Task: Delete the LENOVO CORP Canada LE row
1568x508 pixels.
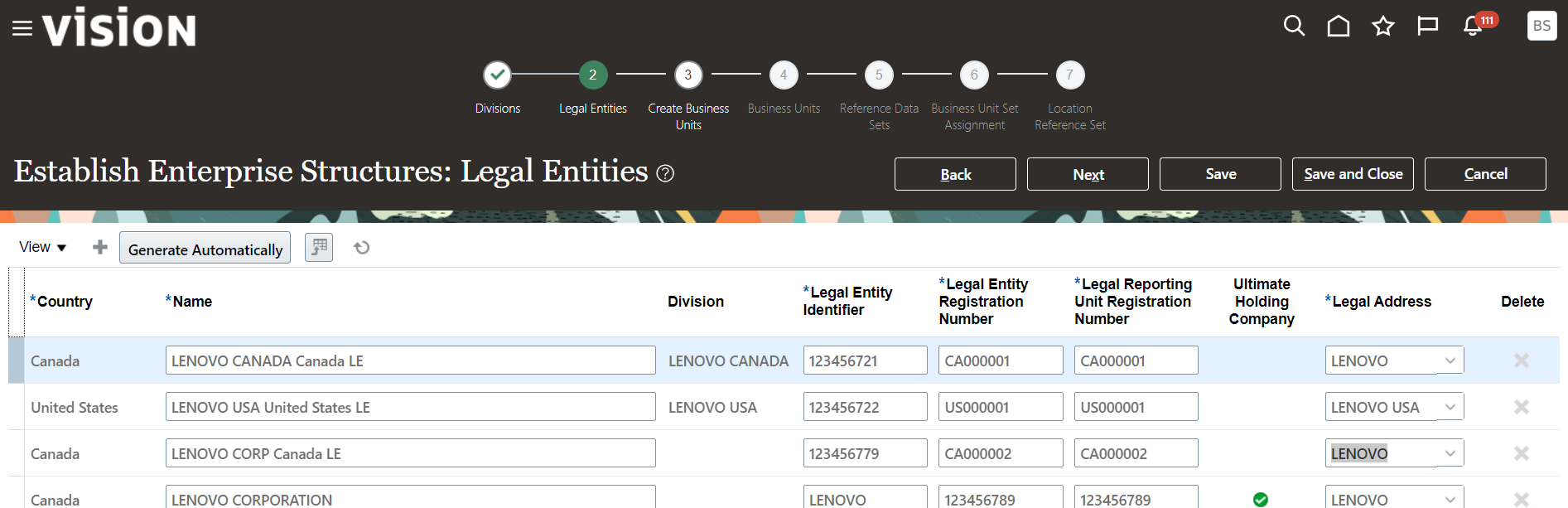Action: (1522, 453)
